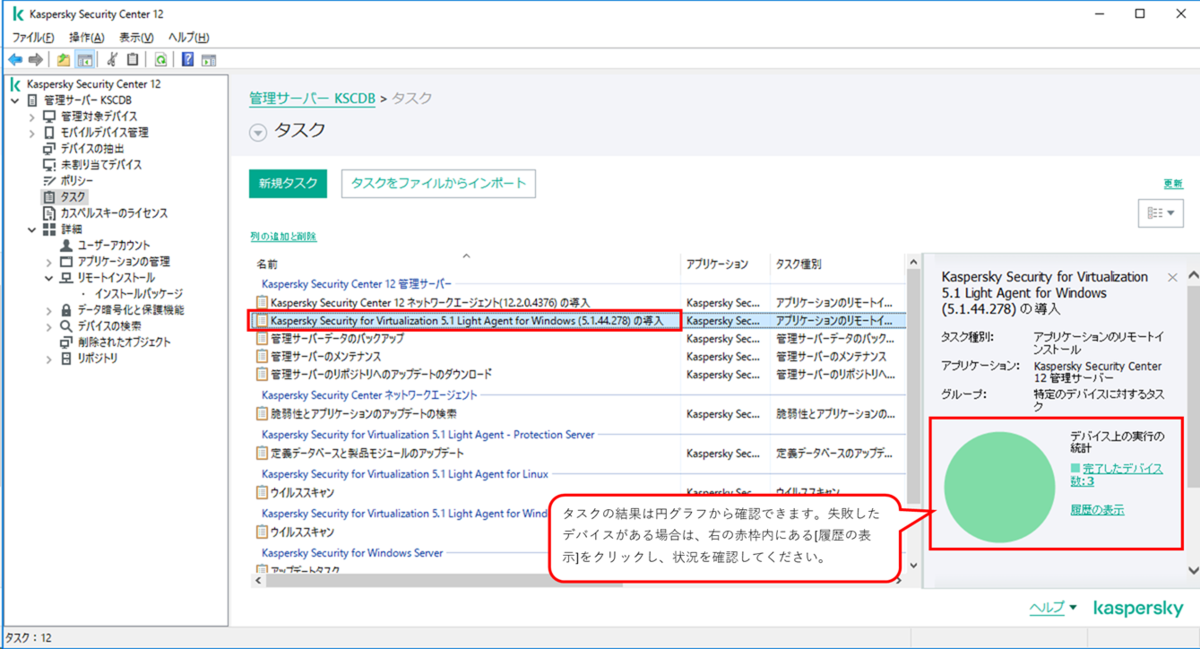Viewport: 1200px width, 649px height.
Task: Cut the selected item with the scissors icon
Action: click(x=111, y=58)
